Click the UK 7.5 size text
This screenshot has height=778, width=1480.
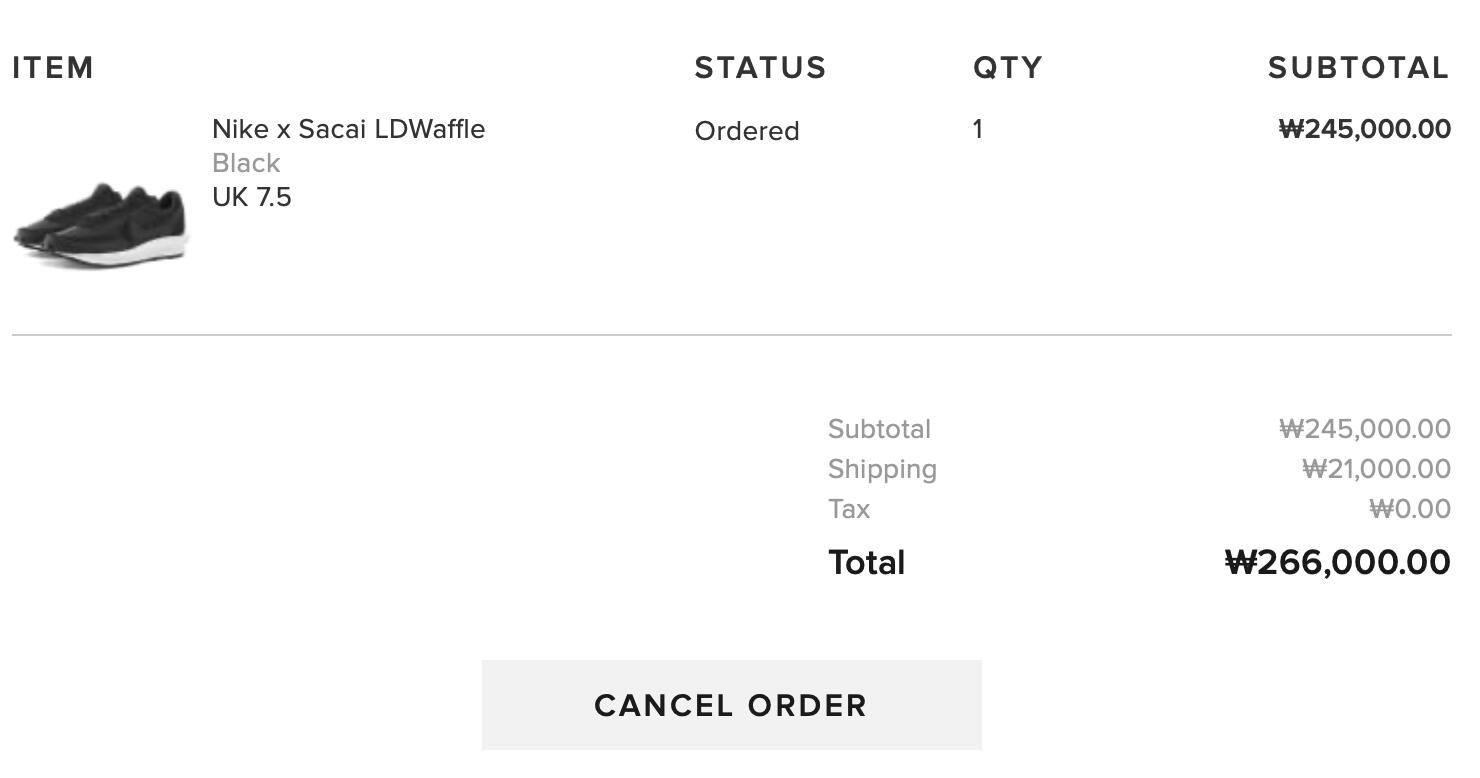[252, 197]
